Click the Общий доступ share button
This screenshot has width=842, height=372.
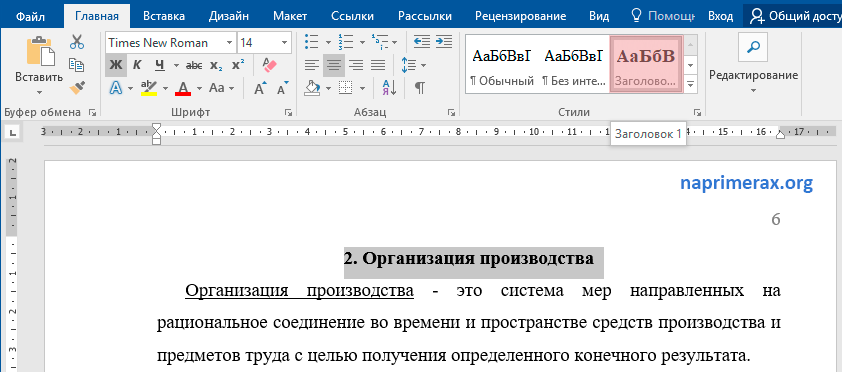[x=793, y=16]
